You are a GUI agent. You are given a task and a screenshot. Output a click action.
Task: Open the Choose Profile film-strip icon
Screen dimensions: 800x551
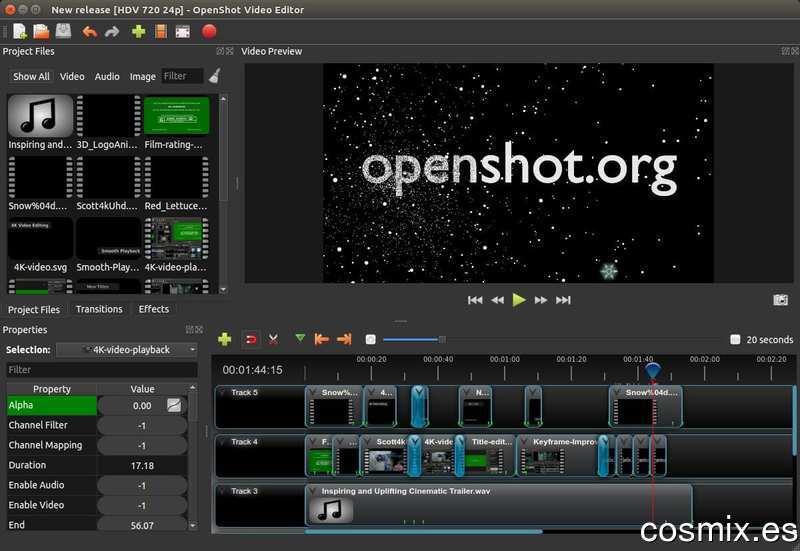pos(161,32)
